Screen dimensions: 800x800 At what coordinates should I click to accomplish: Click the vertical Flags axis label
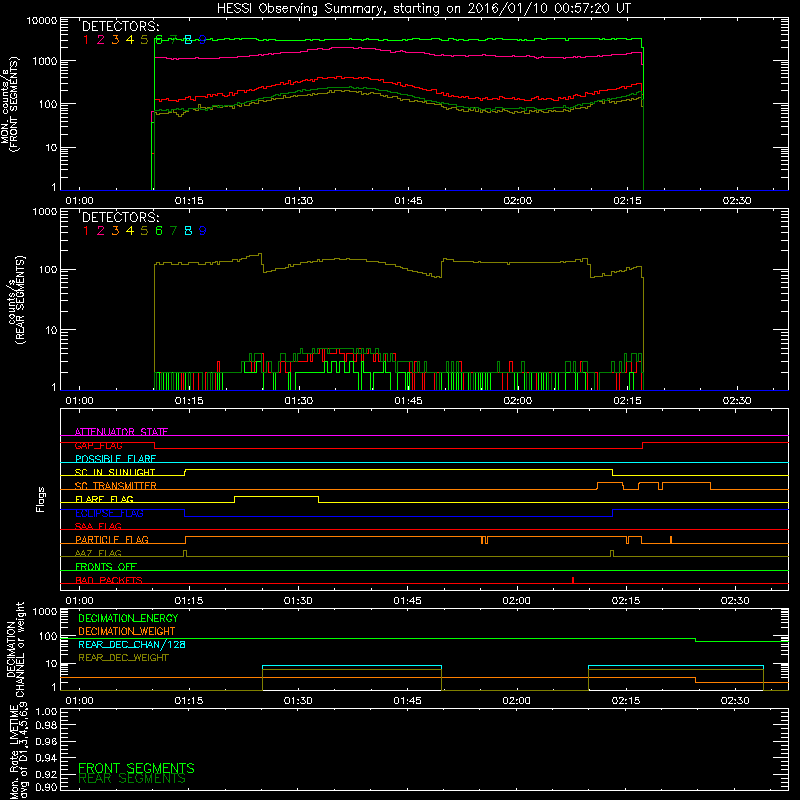point(41,499)
